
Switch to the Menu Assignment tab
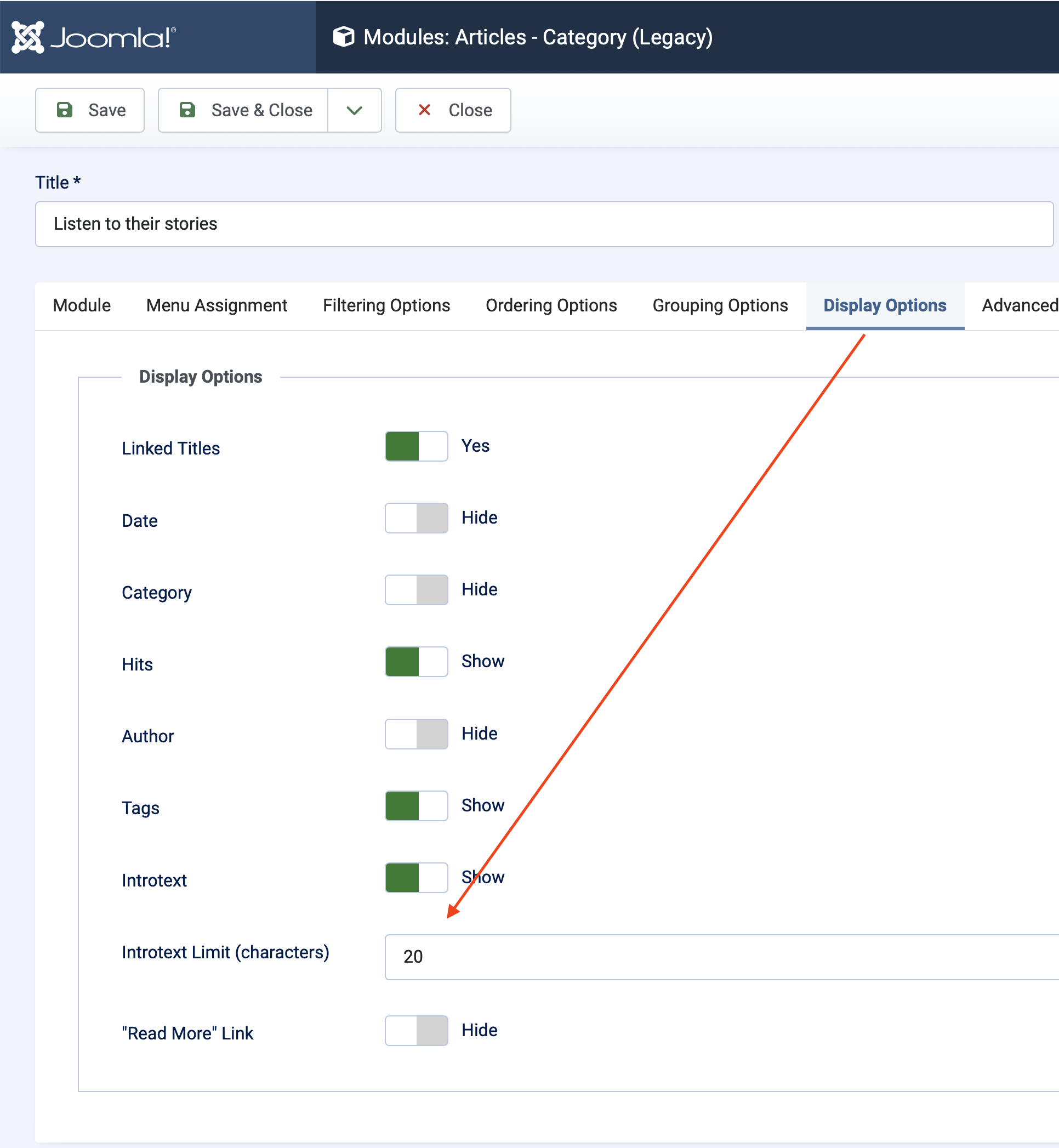pyautogui.click(x=217, y=305)
